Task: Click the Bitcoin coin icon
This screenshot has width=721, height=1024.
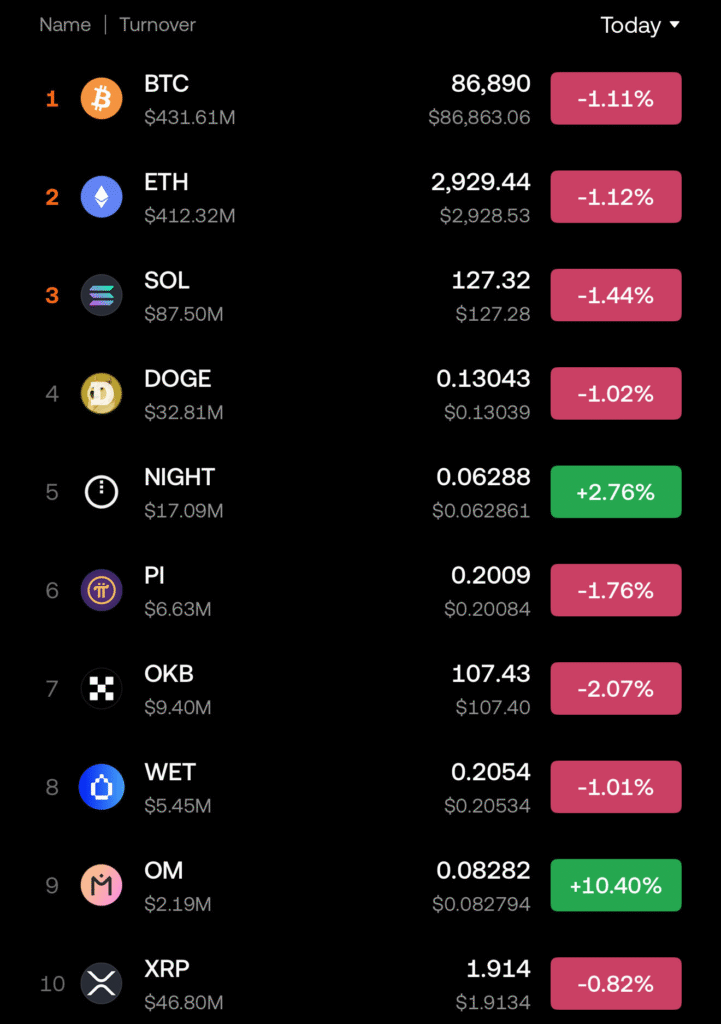Action: (x=101, y=99)
